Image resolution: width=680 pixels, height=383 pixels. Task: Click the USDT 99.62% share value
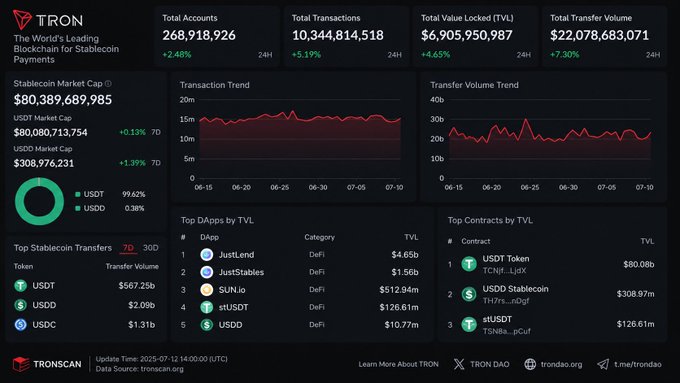pos(134,194)
